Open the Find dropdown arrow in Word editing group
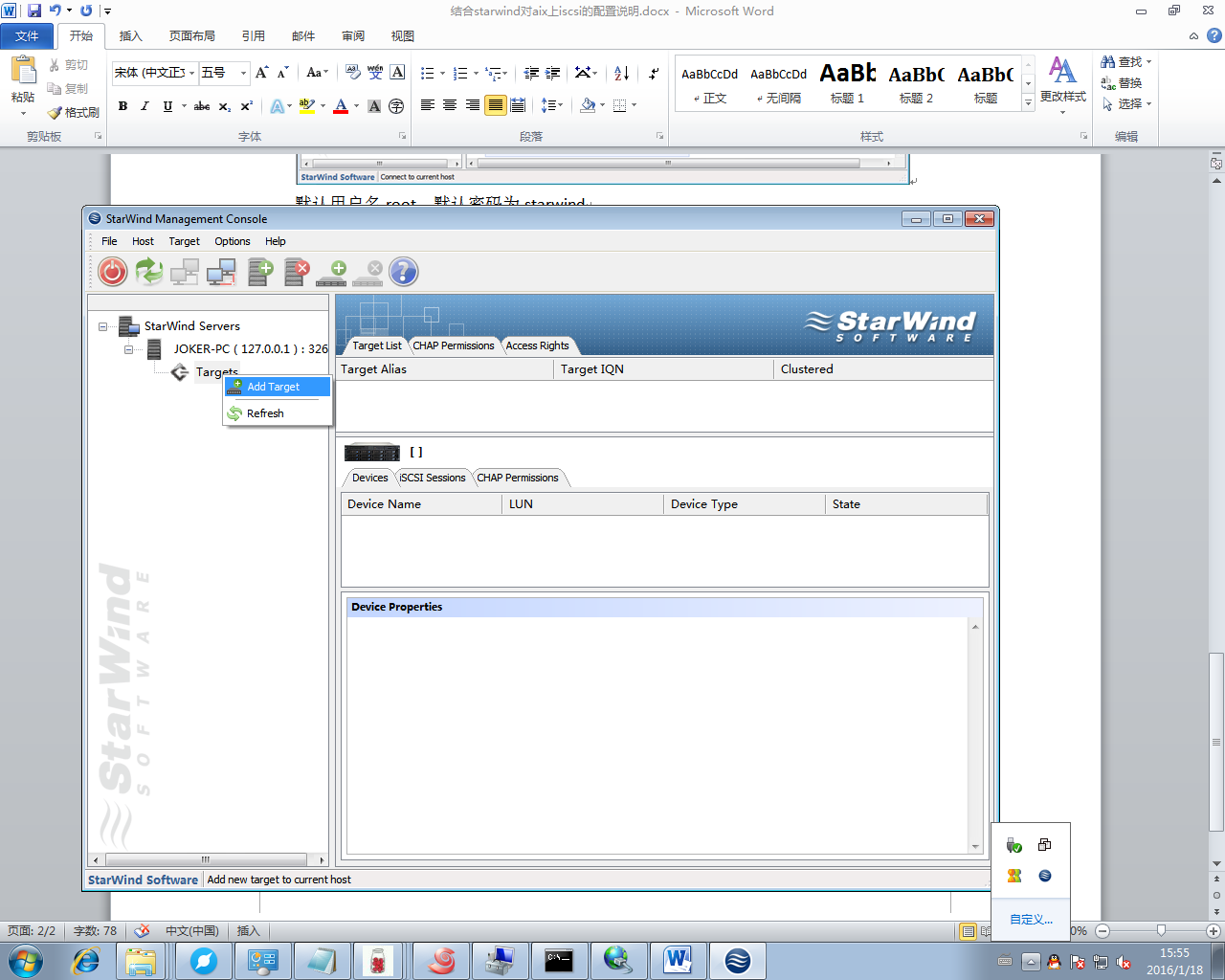 [1149, 62]
